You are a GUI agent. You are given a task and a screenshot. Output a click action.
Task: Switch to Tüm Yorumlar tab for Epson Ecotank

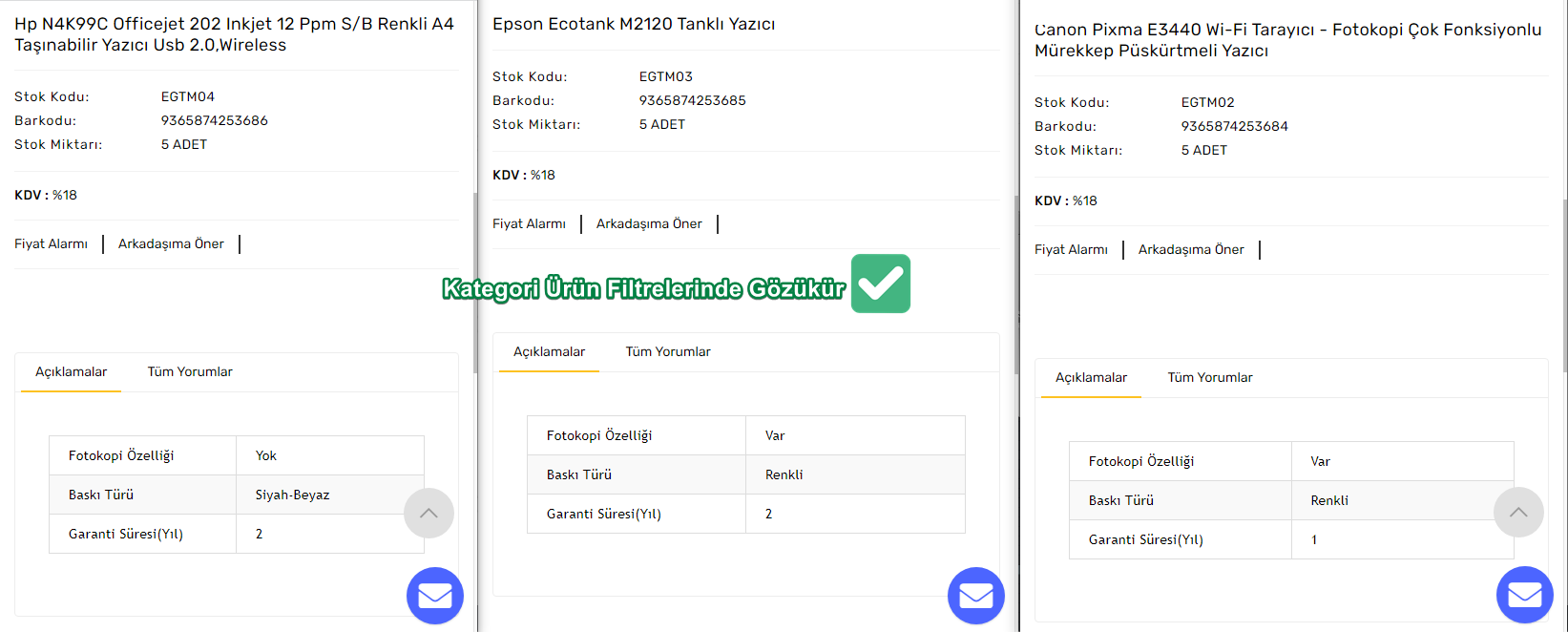[x=668, y=352]
